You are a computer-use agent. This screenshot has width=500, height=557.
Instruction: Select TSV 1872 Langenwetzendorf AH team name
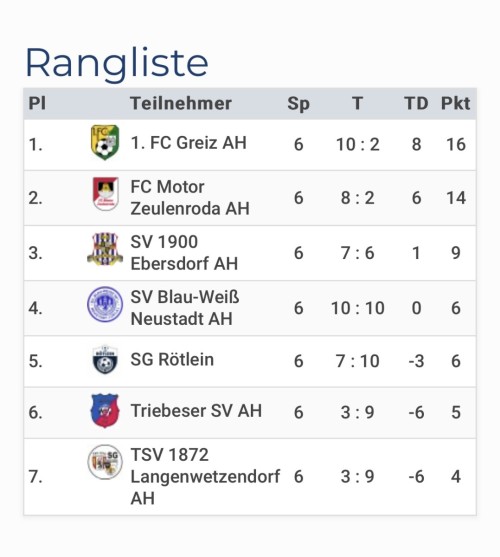click(205, 476)
